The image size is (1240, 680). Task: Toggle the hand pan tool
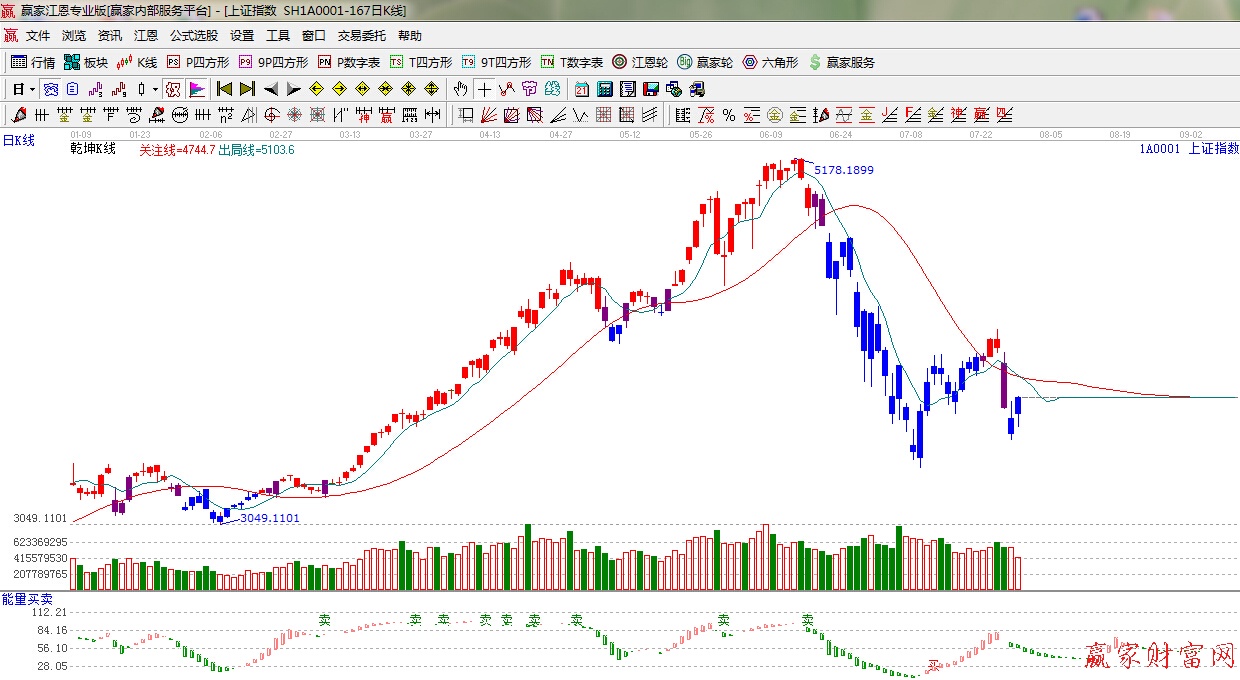tap(460, 89)
